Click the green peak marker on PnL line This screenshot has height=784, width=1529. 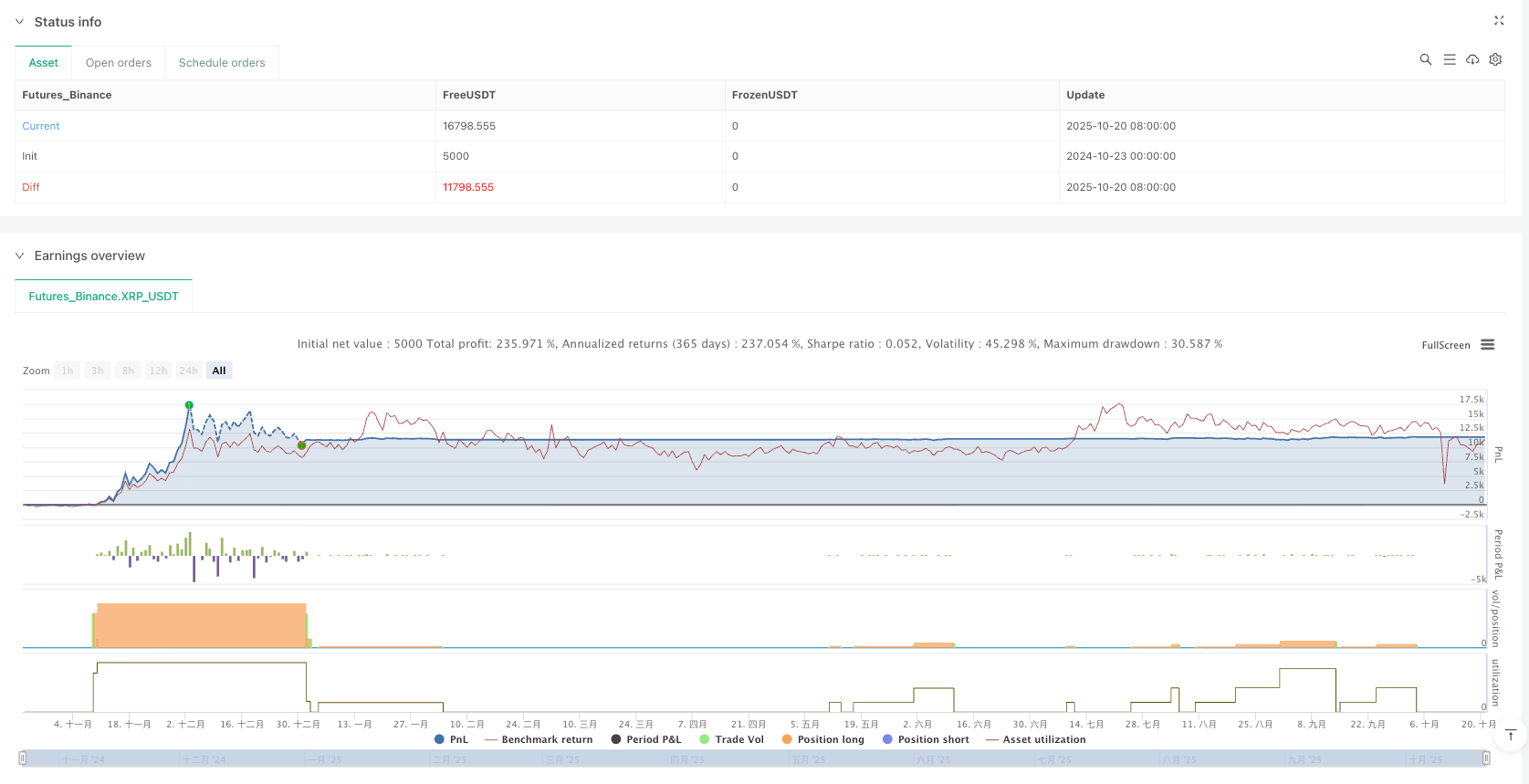coord(189,405)
